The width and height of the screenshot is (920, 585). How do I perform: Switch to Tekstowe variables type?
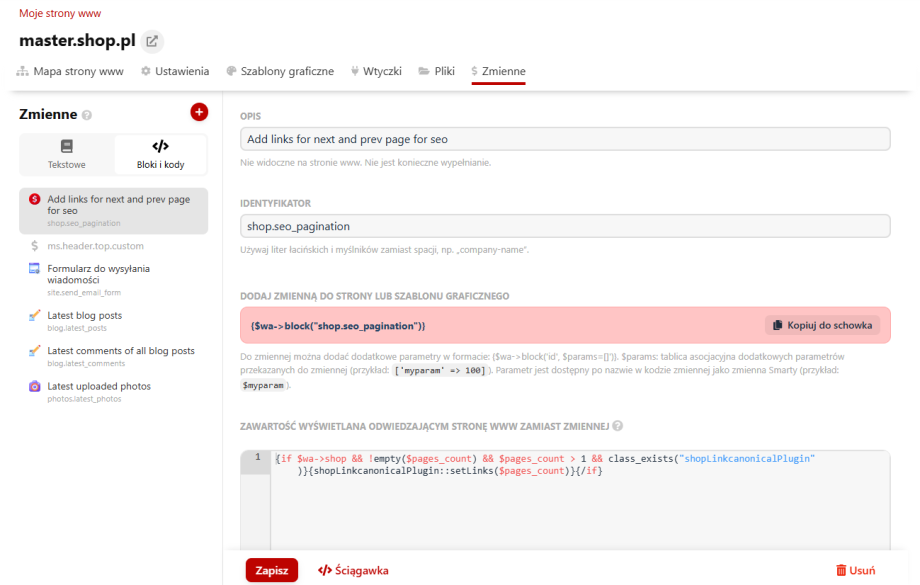67,155
